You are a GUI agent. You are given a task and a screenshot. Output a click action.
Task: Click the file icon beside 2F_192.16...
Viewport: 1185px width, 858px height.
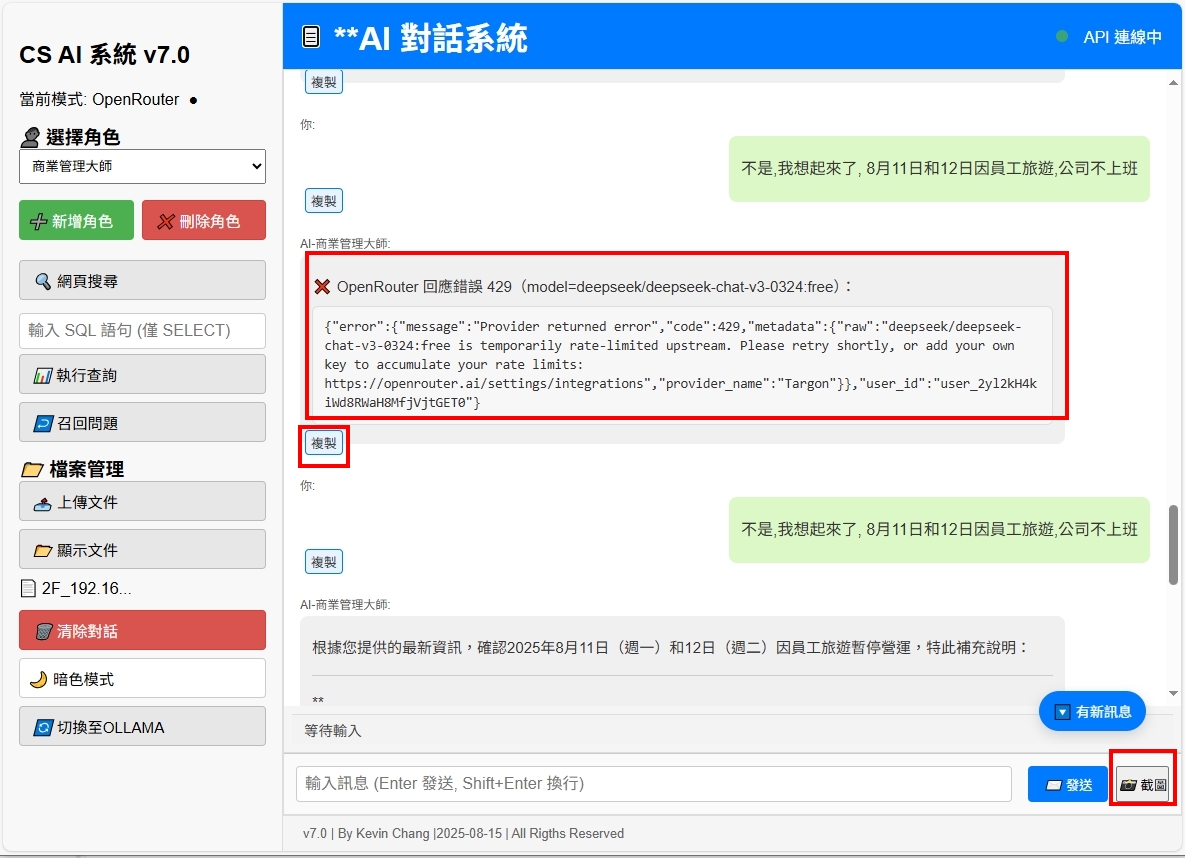28,588
